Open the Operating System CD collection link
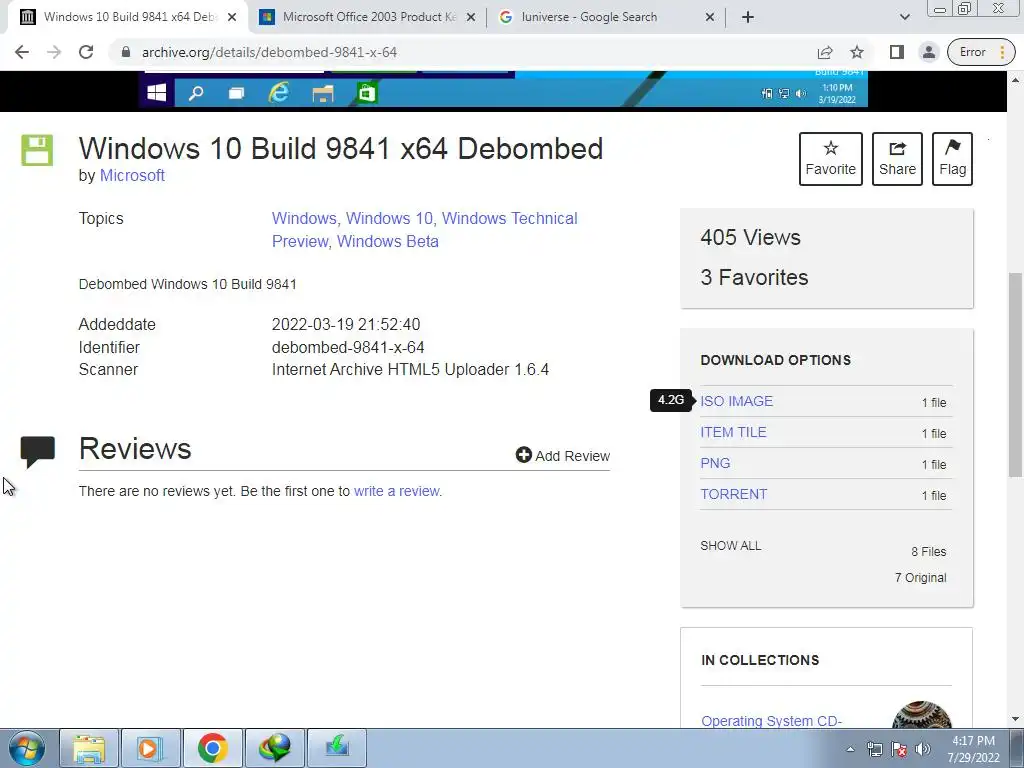This screenshot has height=768, width=1024. [x=771, y=721]
